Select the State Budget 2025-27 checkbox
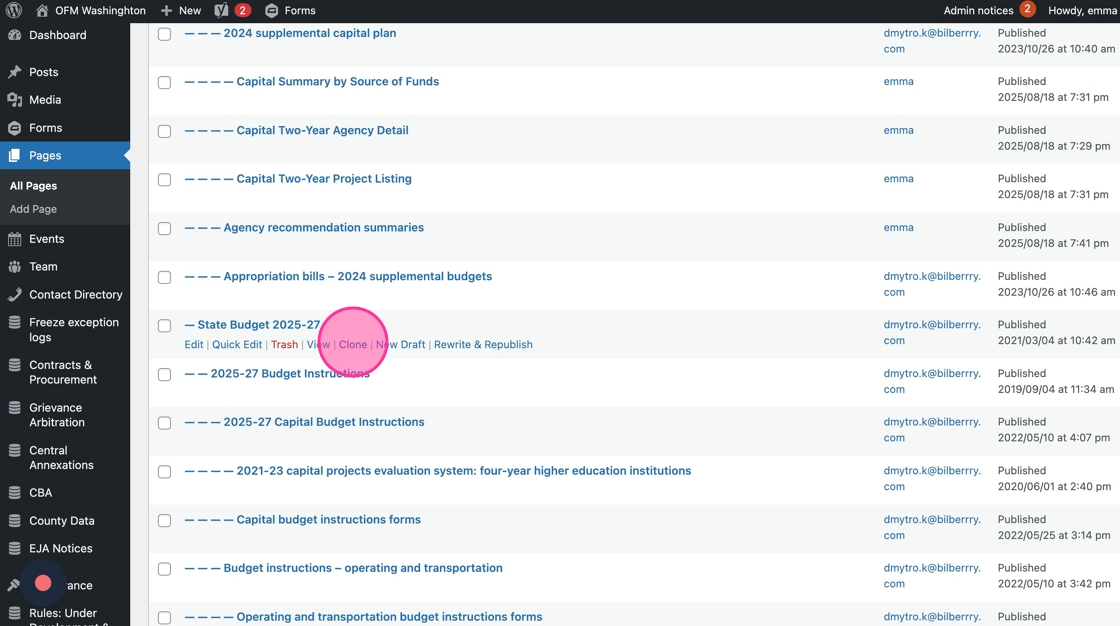 (x=164, y=326)
